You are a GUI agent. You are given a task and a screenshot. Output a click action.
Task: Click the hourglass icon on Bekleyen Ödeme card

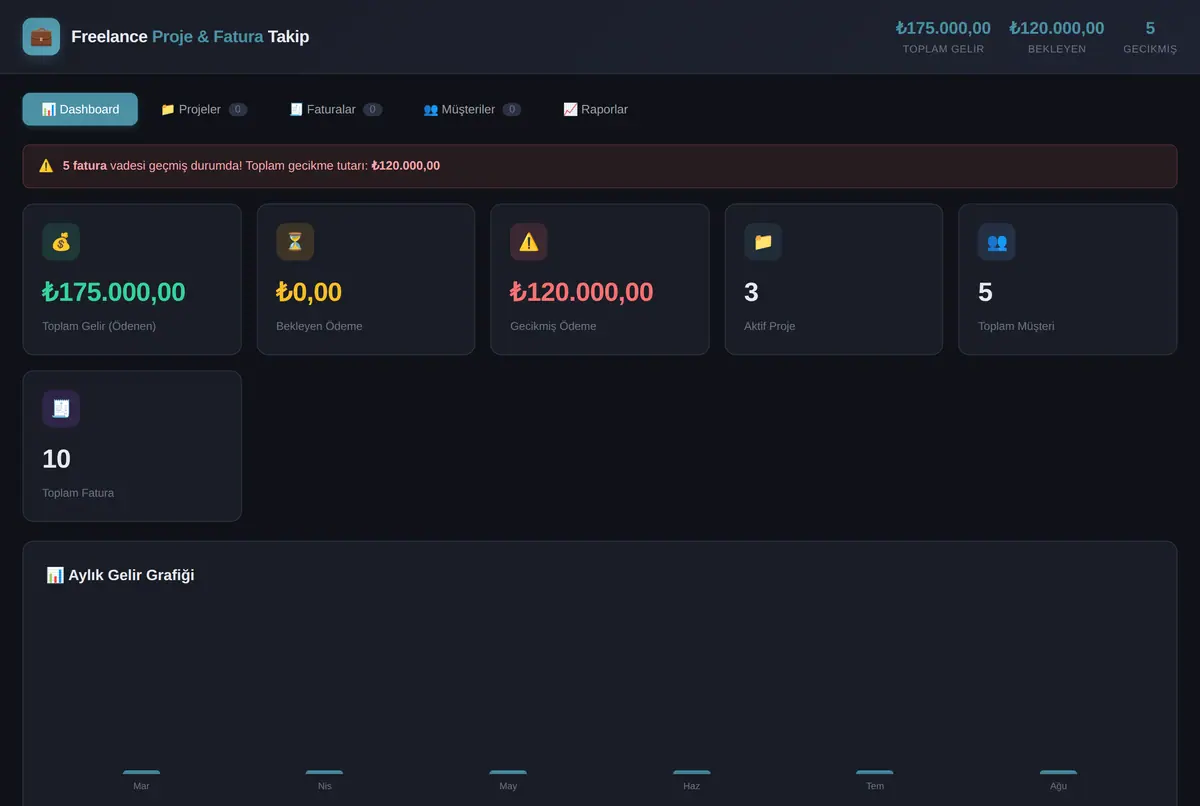(295, 242)
